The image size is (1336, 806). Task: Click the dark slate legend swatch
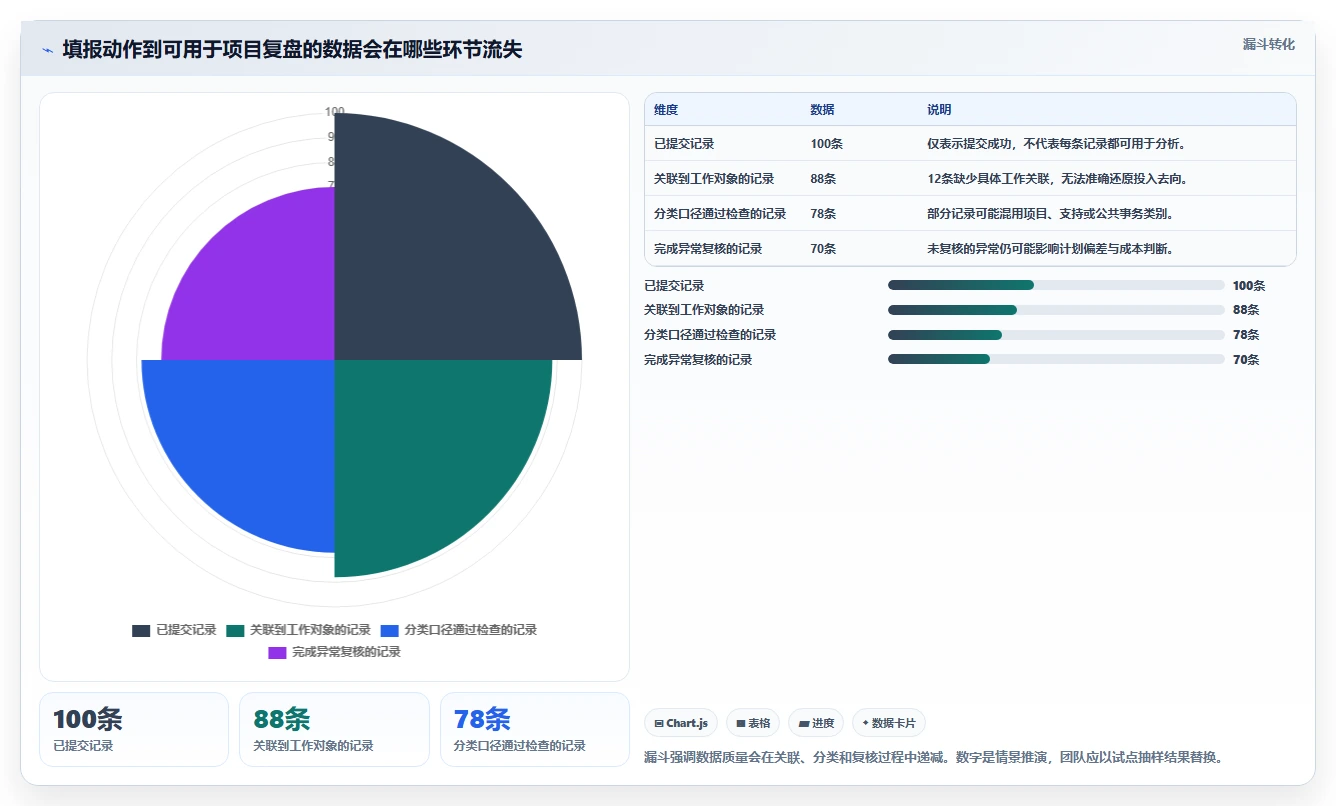click(x=141, y=630)
